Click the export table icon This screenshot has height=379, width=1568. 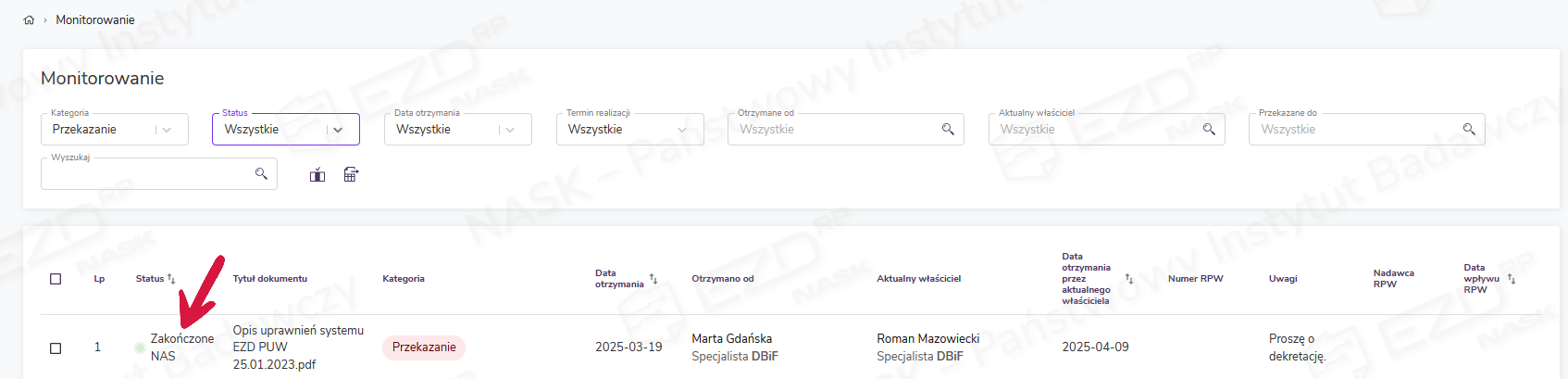[x=351, y=174]
